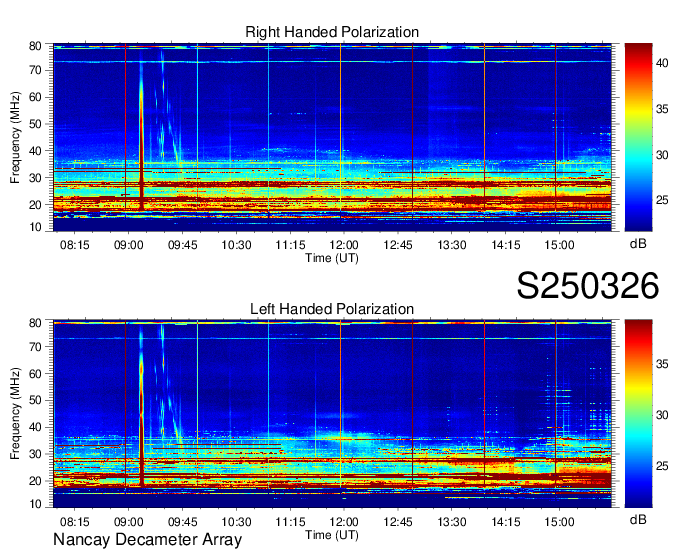Click the "Right Handed Polarization" plot title
The width and height of the screenshot is (680, 552).
tap(332, 32)
